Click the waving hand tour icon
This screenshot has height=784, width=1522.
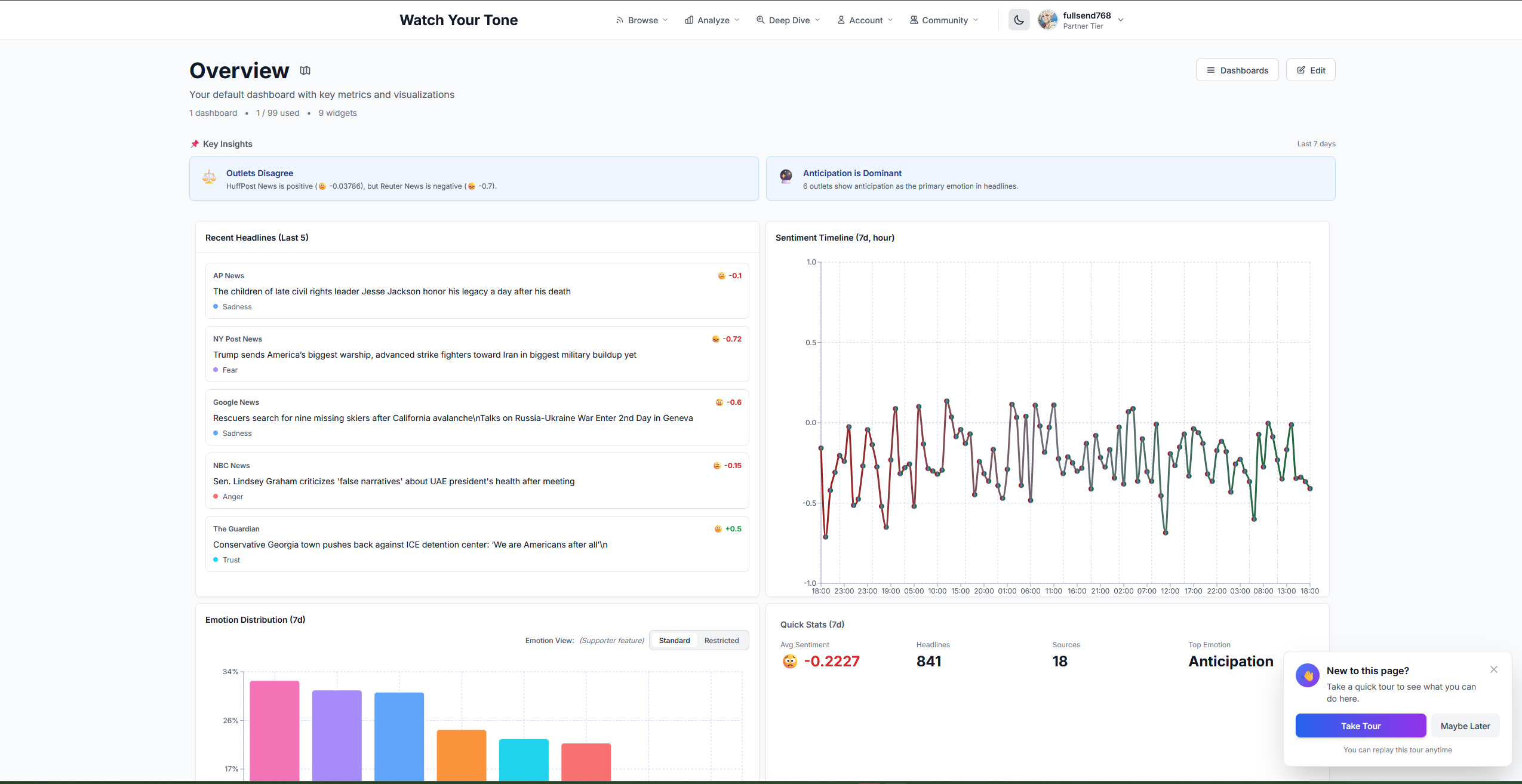(x=1307, y=675)
